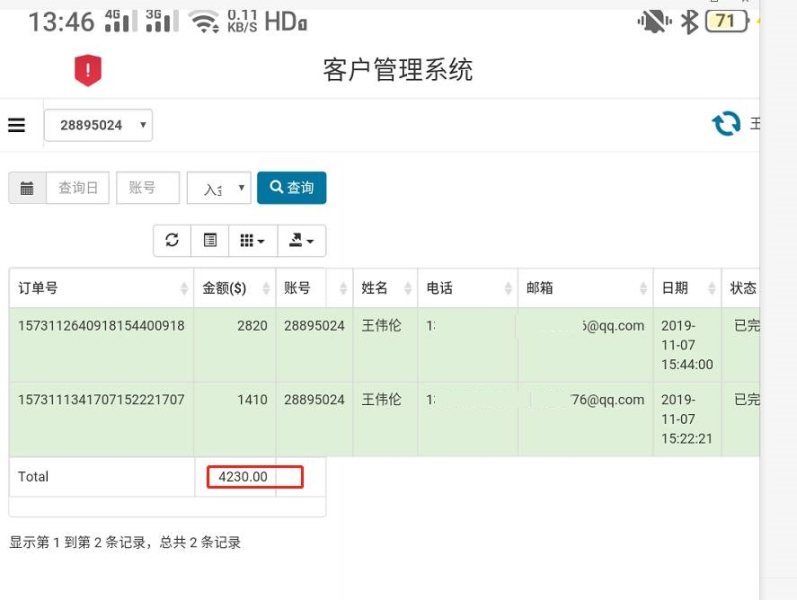Tap the battery 71 indicator
Viewport: 797px width, 600px height.
pyautogui.click(x=727, y=22)
